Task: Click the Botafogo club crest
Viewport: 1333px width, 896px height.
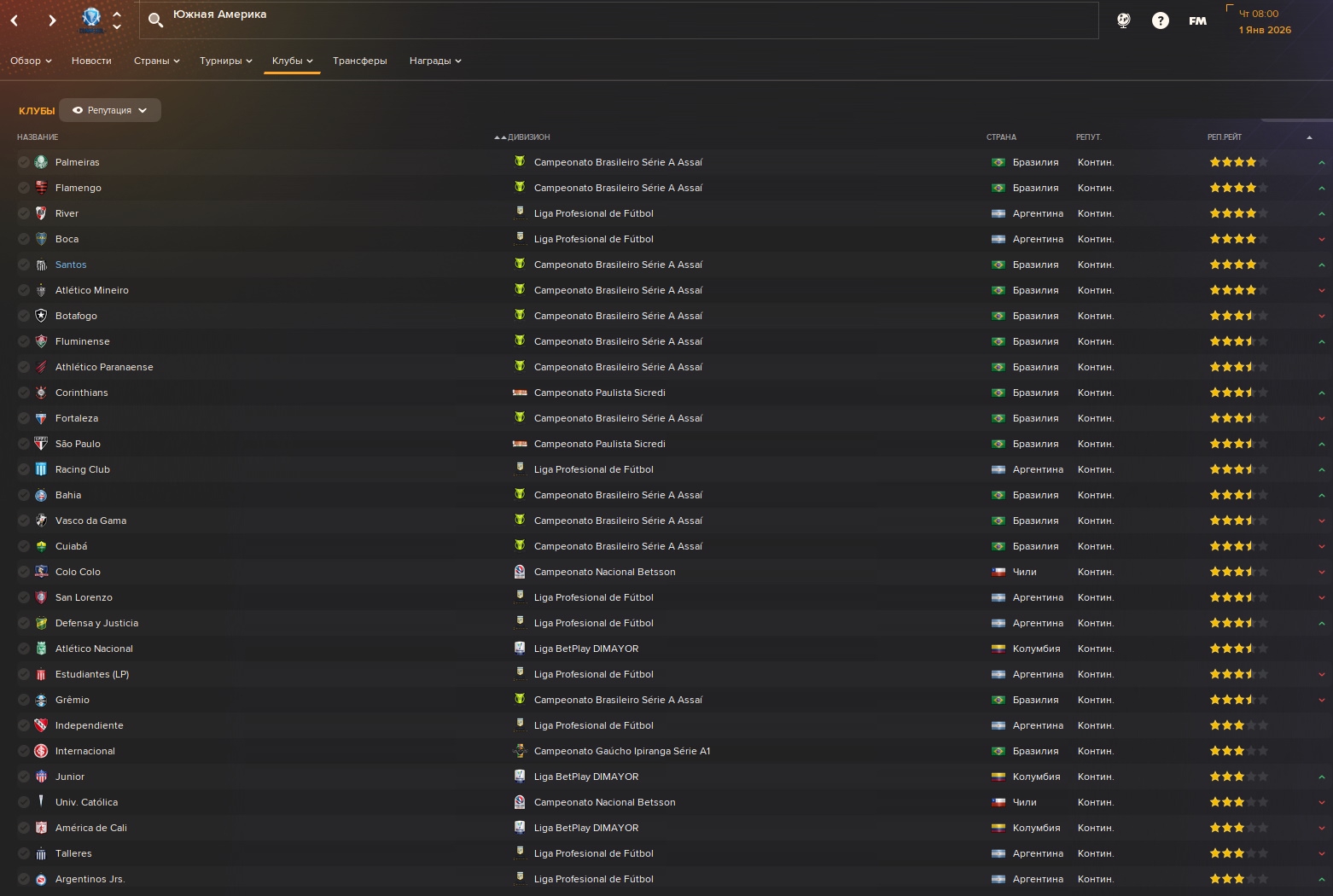Action: click(41, 316)
